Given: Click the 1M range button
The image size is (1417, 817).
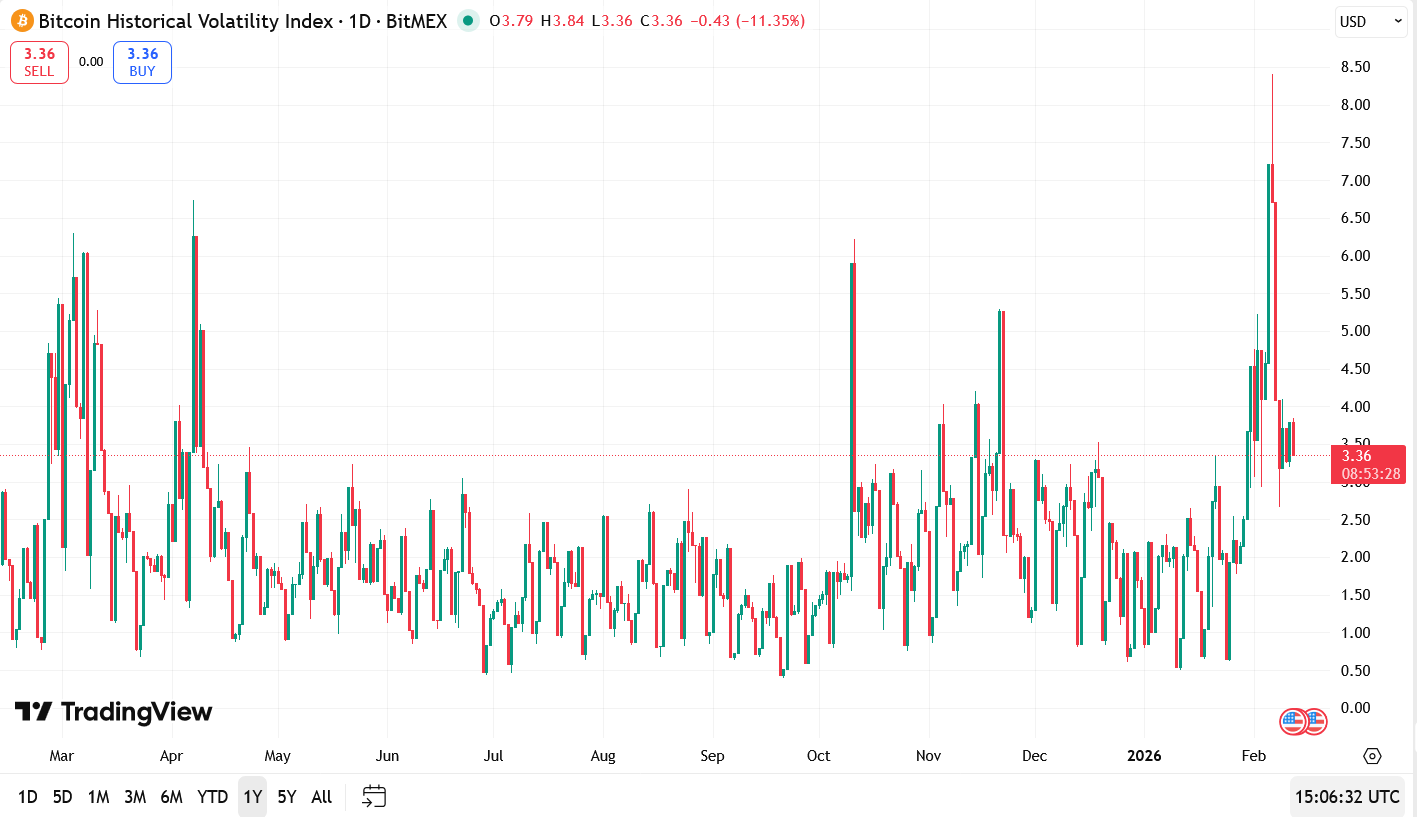Looking at the screenshot, I should (x=99, y=796).
